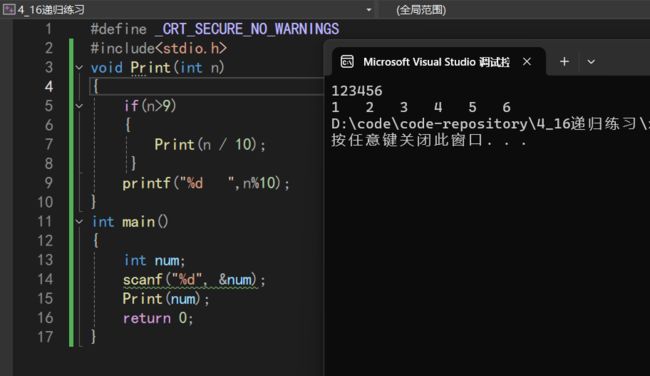Viewport: 650px width, 376px height.
Task: Select the Microsoft Visual Studio debug console tab
Action: [437, 62]
